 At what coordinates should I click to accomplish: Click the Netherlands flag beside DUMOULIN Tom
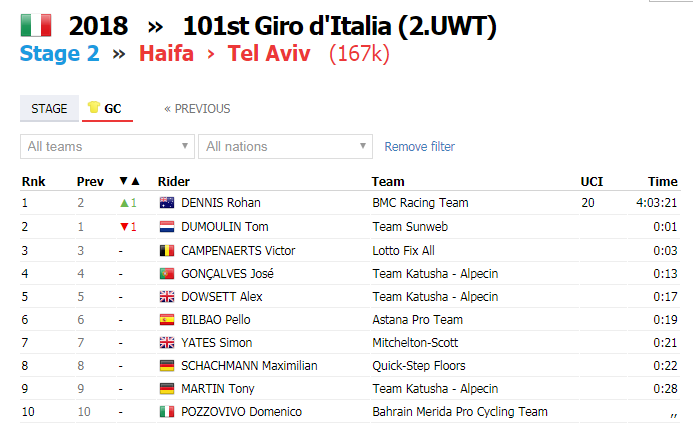167,227
